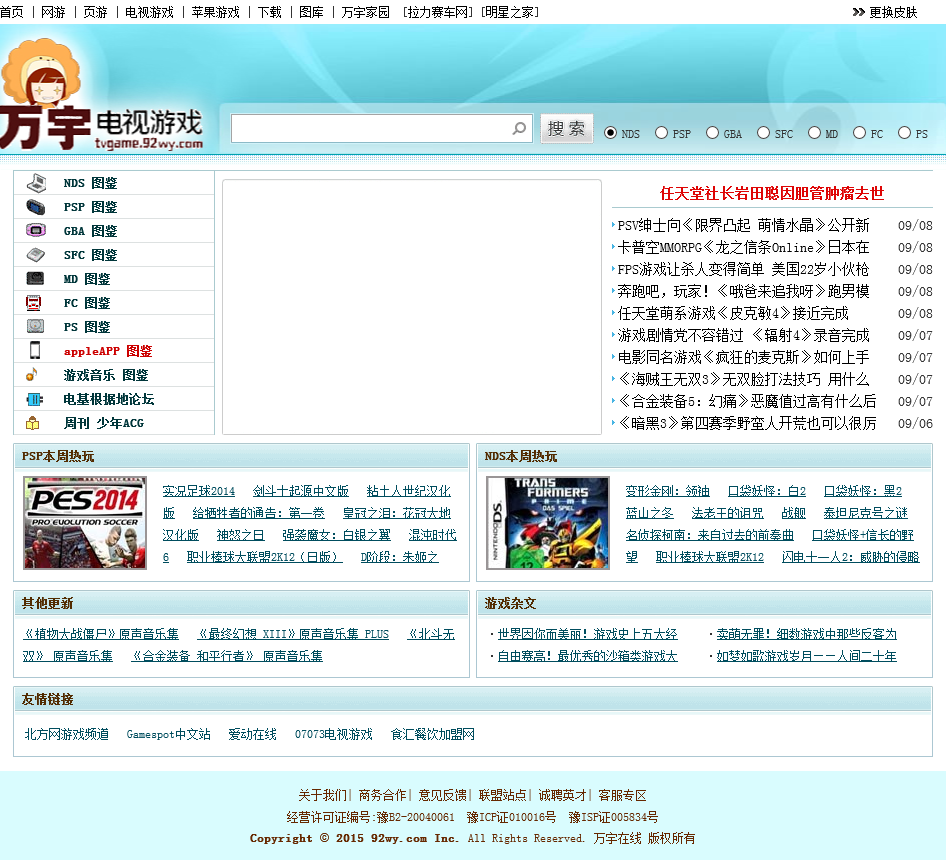Click the 万宇电视游戏 site logo
Image resolution: width=946 pixels, height=860 pixels.
[101, 95]
